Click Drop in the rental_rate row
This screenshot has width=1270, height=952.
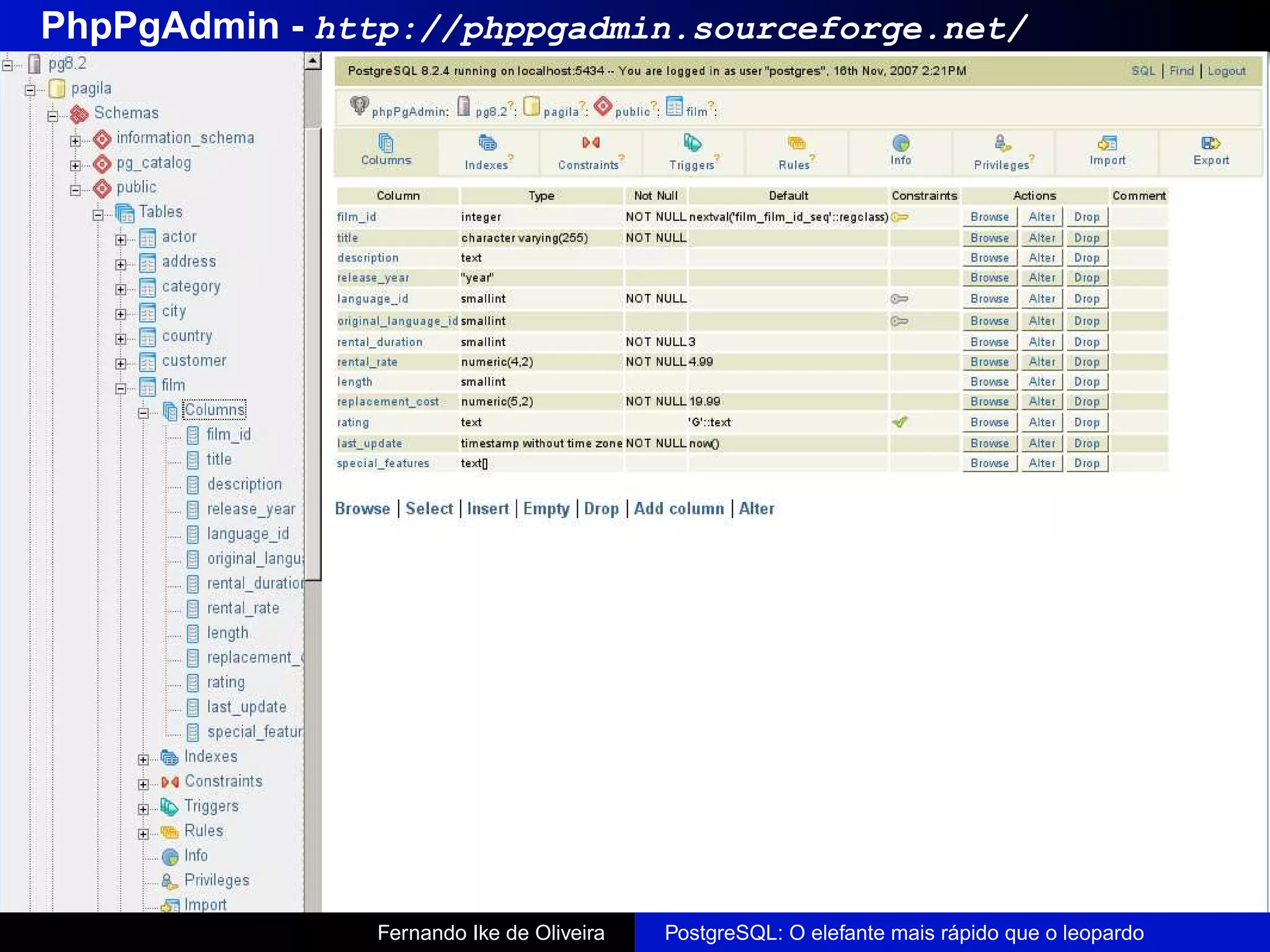click(1086, 362)
